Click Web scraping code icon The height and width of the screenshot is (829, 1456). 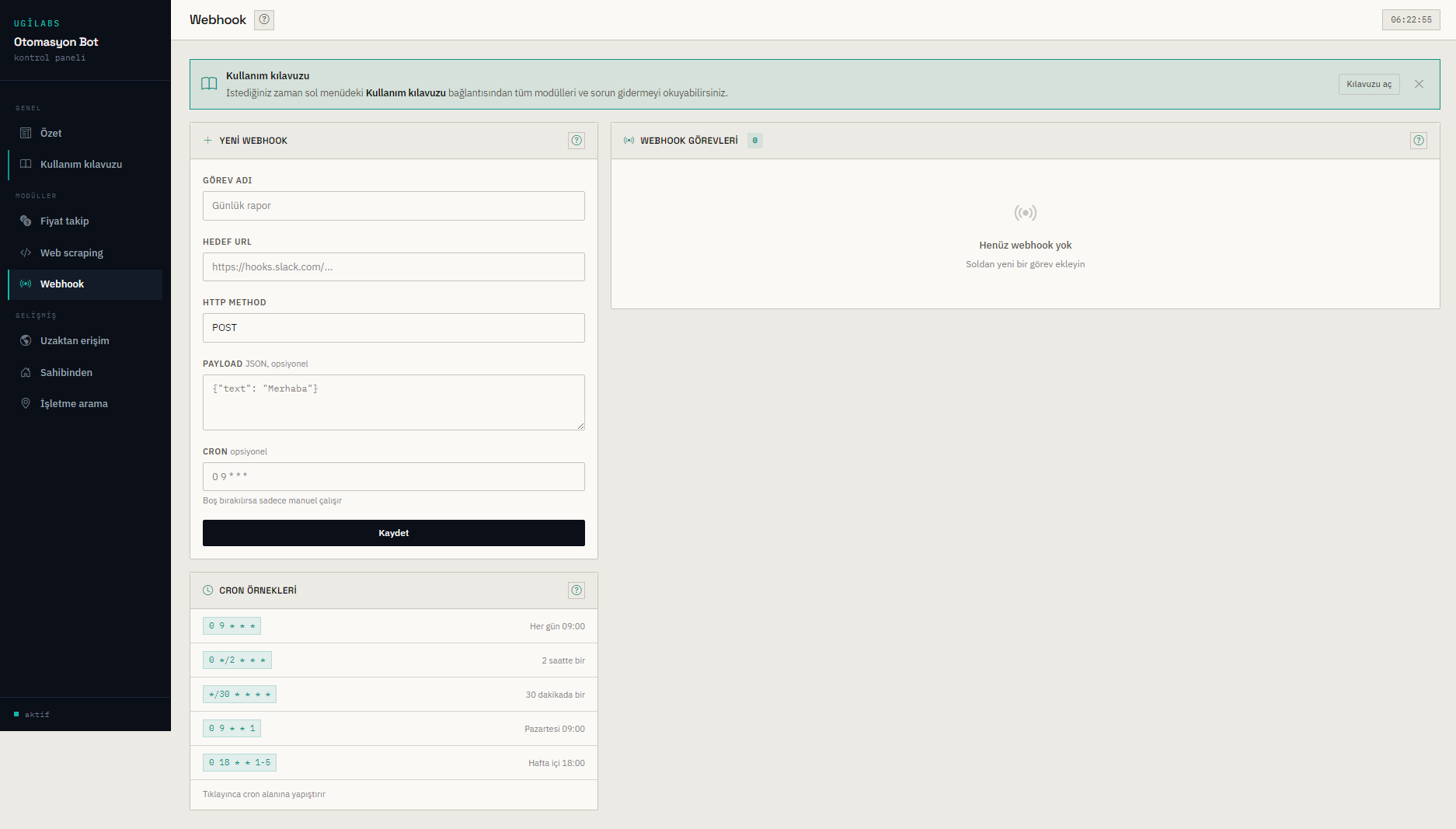pyautogui.click(x=26, y=253)
